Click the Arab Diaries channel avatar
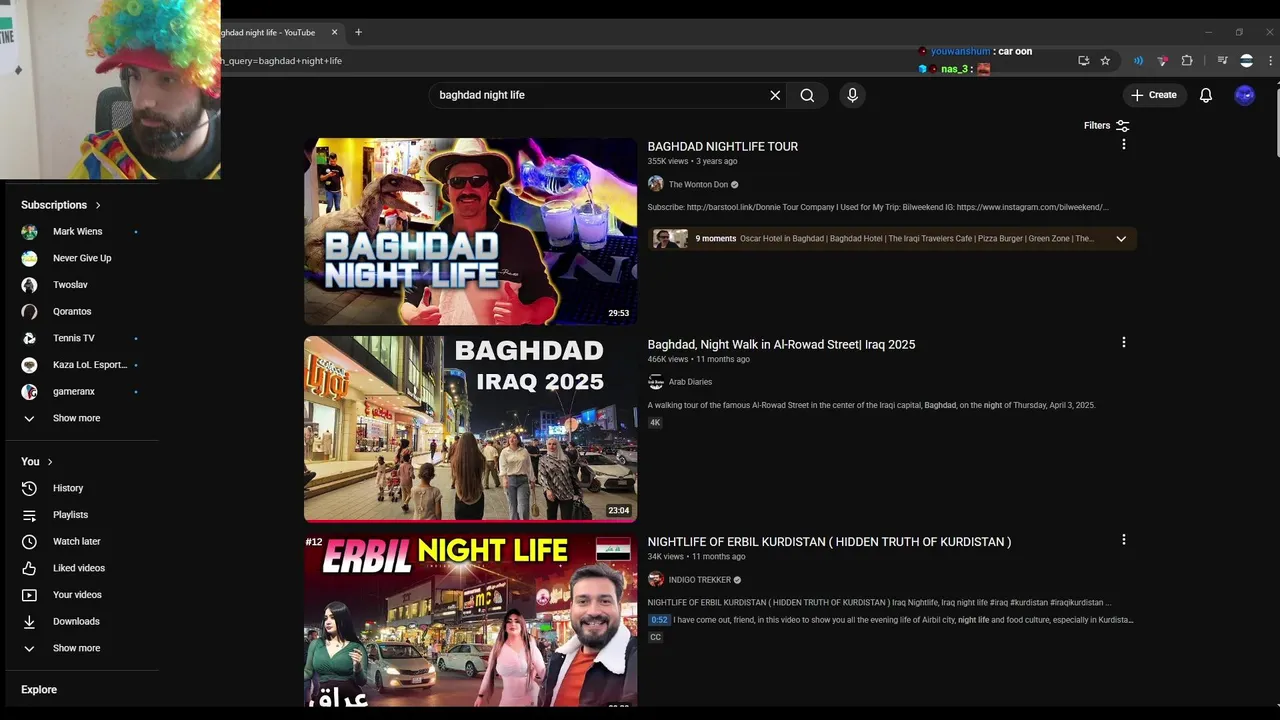Screen dimensions: 1280x720 [x=656, y=382]
